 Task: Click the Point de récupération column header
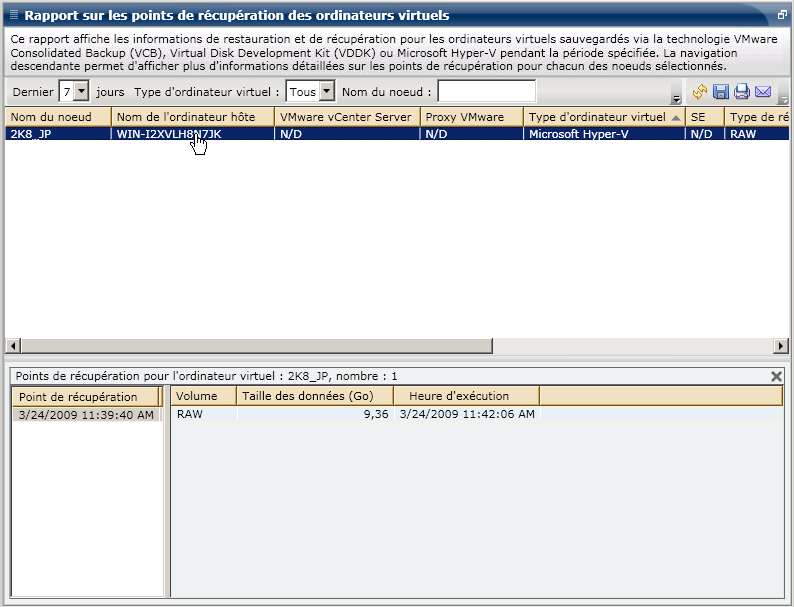coord(85,397)
